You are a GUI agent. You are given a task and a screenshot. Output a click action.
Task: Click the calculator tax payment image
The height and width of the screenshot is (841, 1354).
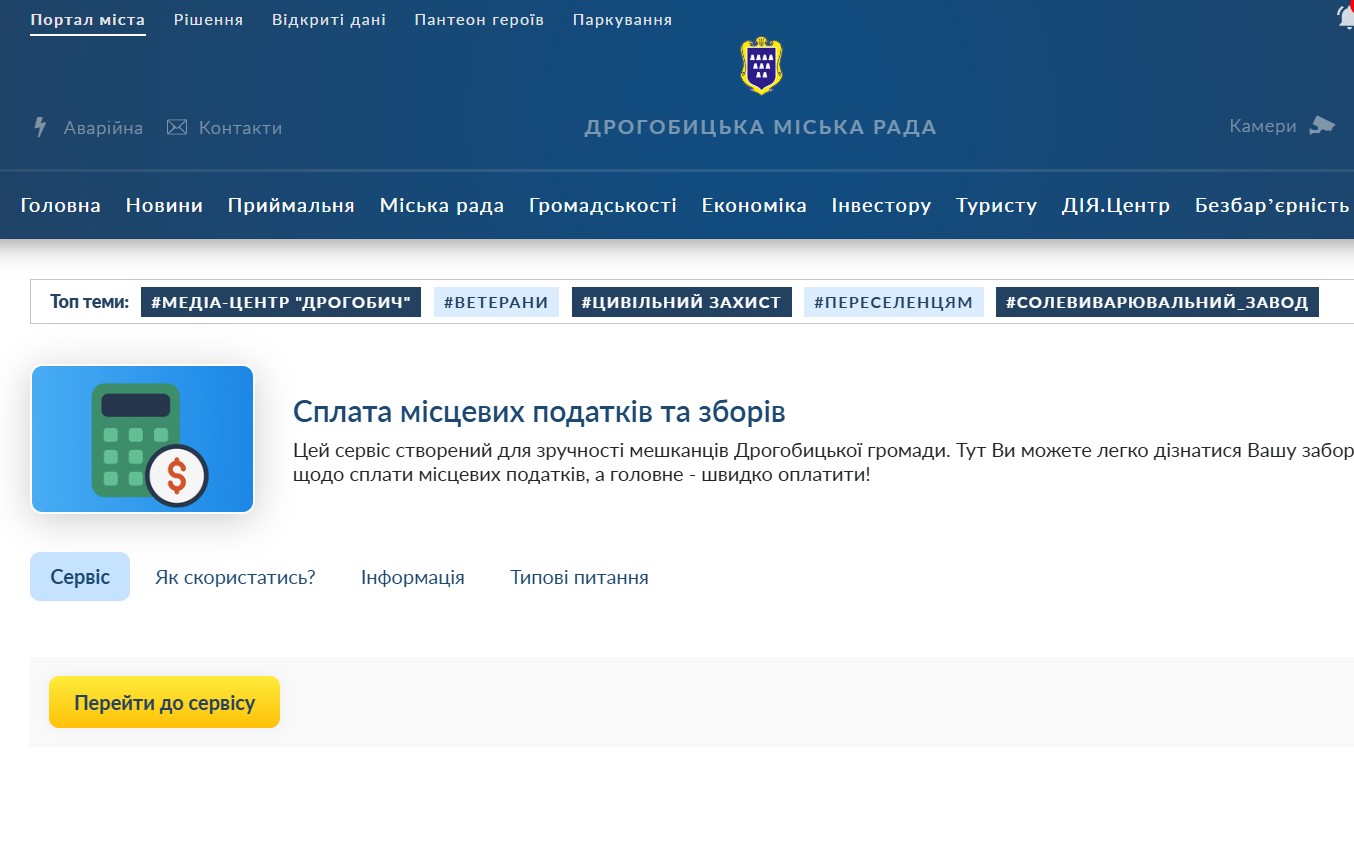pyautogui.click(x=142, y=439)
